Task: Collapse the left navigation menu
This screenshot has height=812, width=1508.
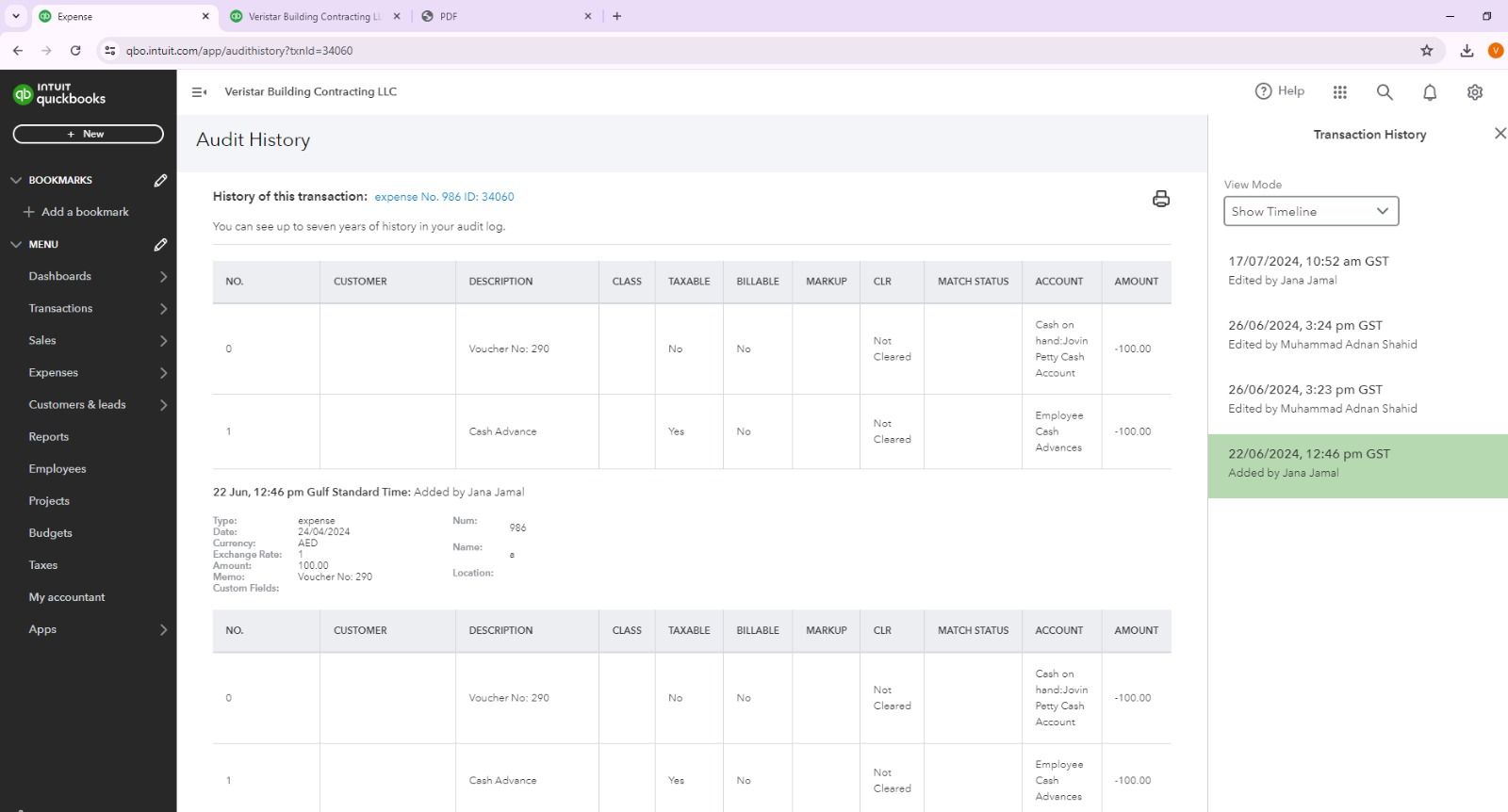Action: coord(199,92)
